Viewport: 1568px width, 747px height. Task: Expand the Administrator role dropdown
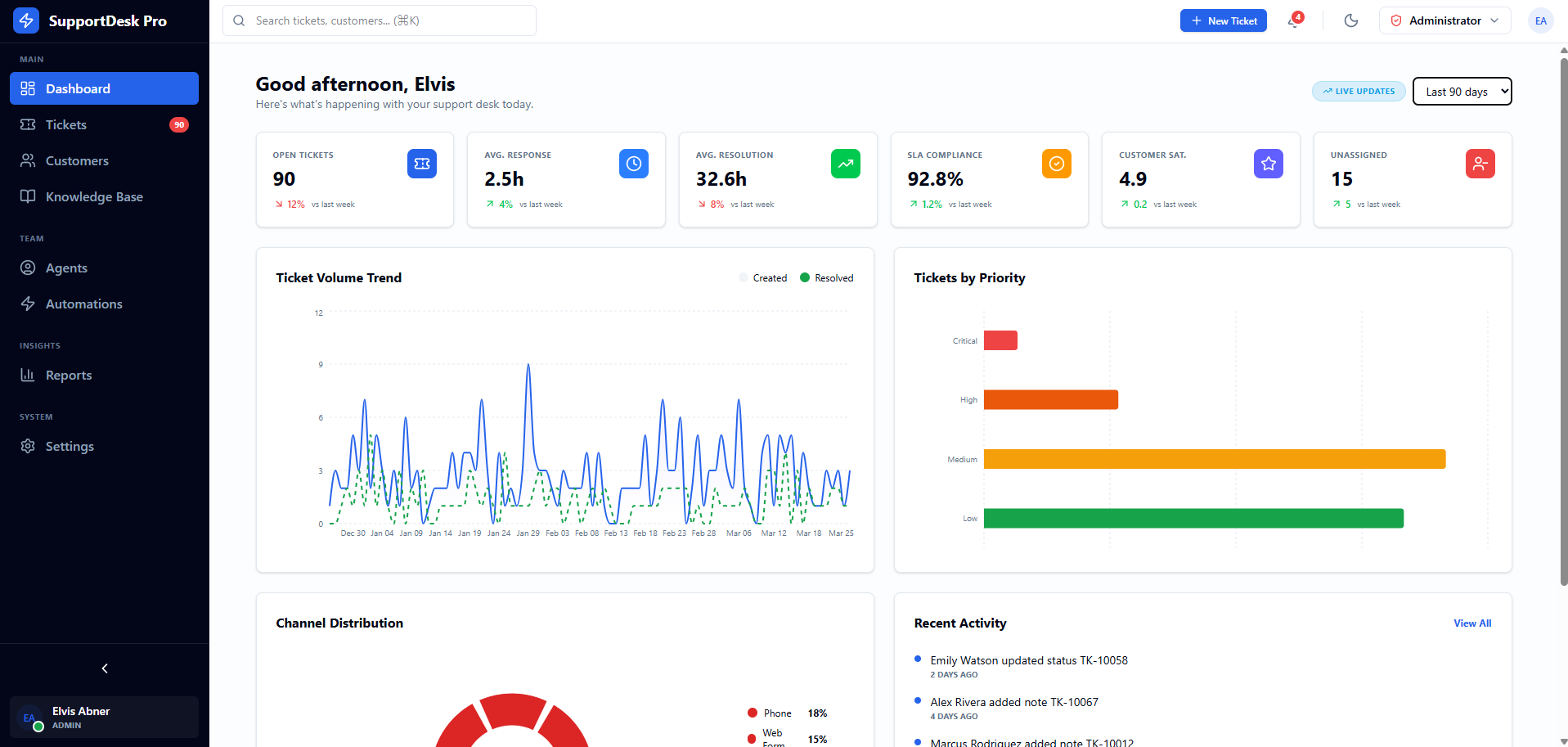coord(1444,20)
